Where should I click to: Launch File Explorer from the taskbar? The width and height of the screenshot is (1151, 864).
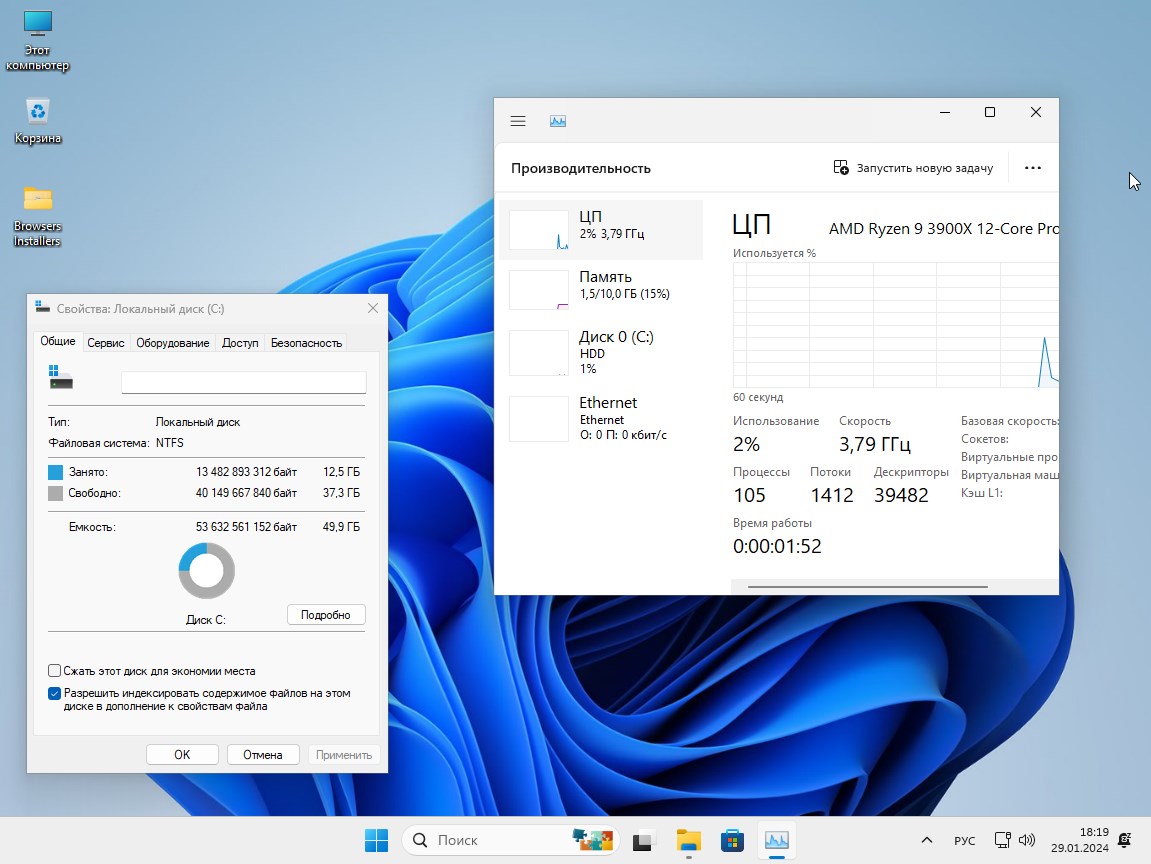pyautogui.click(x=688, y=840)
